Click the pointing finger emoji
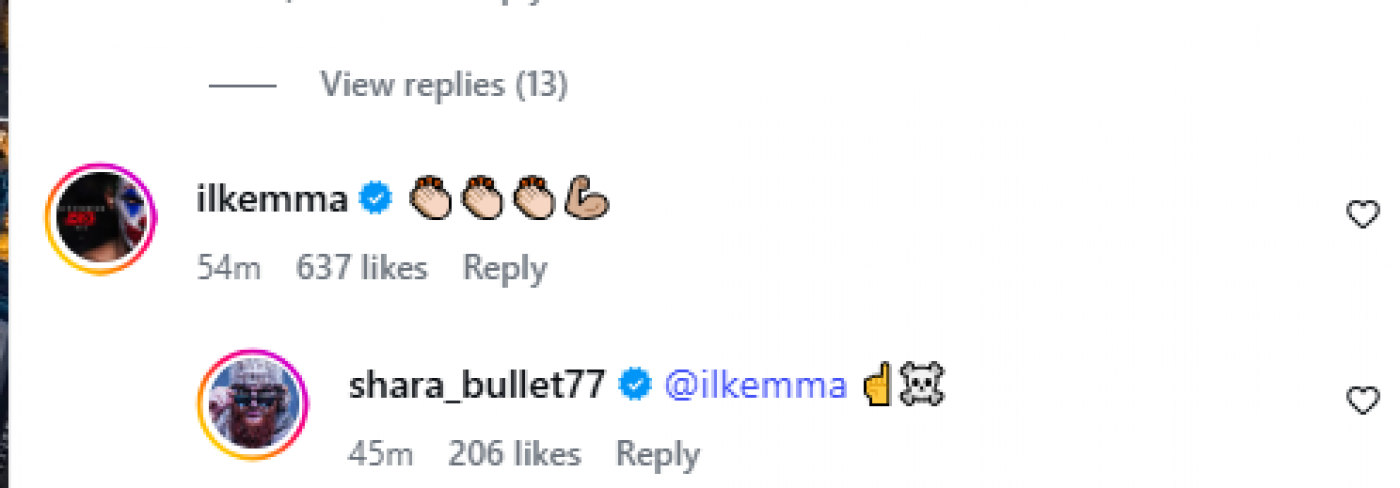Viewport: 1400px width, 488px height. coord(877,385)
